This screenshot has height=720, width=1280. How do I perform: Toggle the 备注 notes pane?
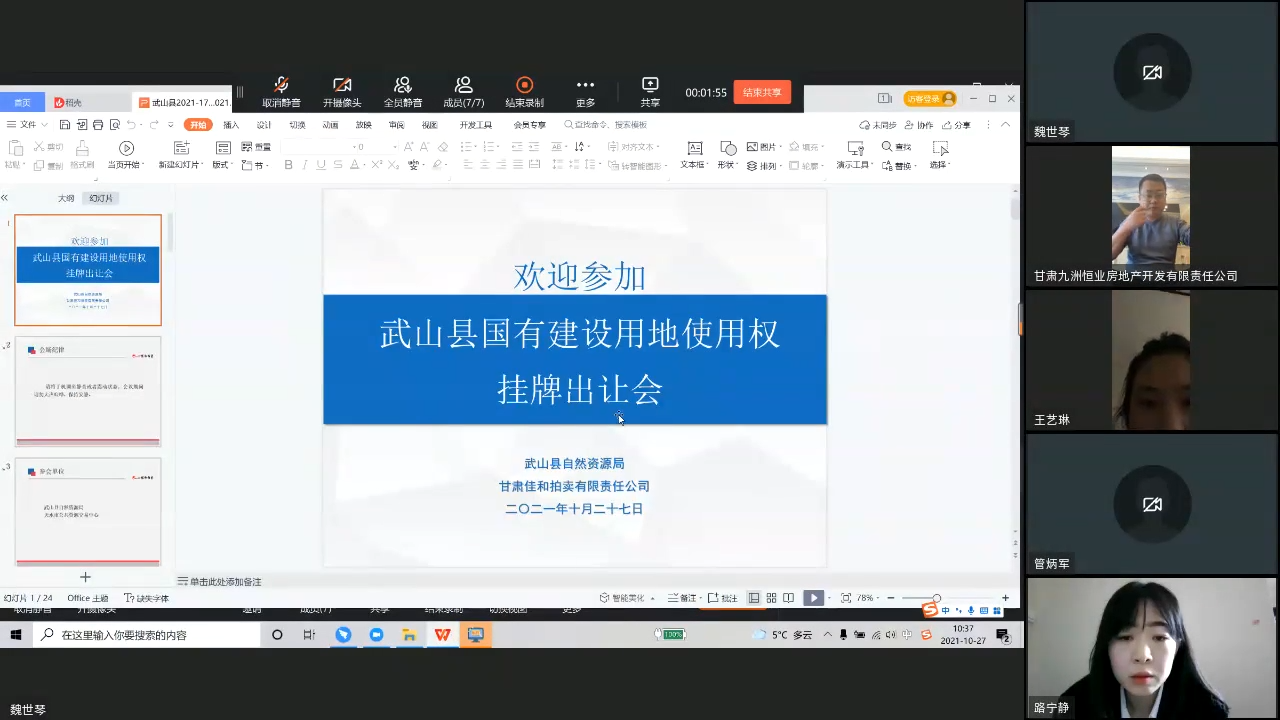tap(683, 598)
